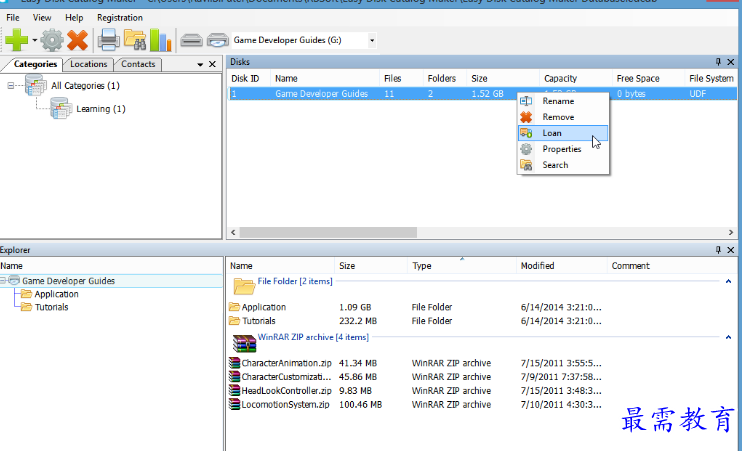Select the Tutorials folder in file list
The height and width of the screenshot is (451, 743).
(x=259, y=321)
